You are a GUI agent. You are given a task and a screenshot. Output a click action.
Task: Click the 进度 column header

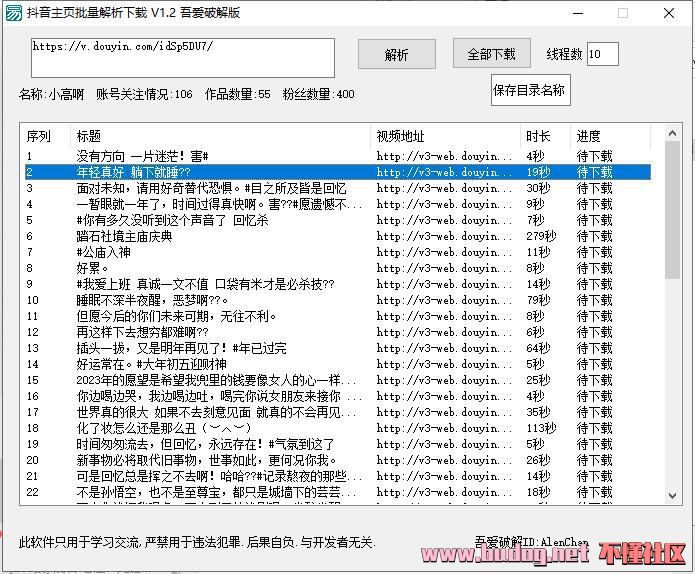tap(610, 136)
